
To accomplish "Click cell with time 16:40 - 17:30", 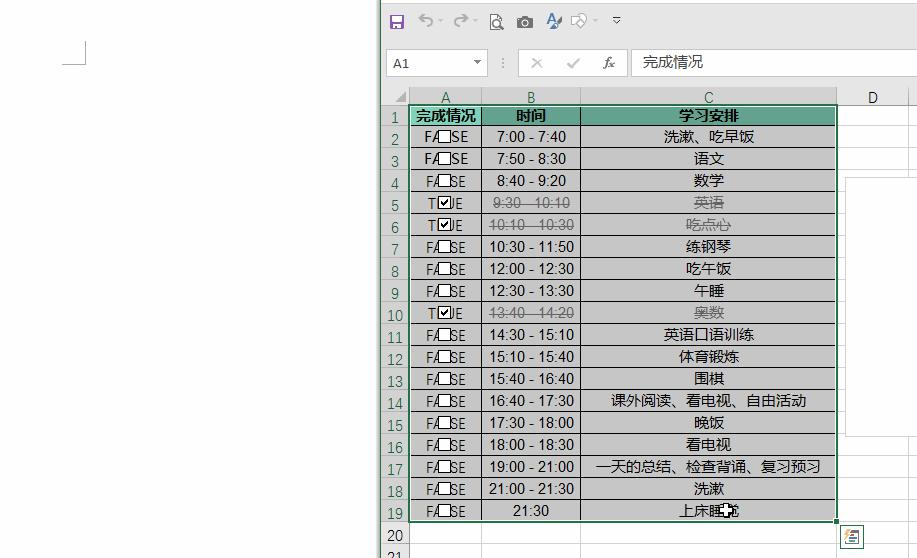I will (531, 401).
